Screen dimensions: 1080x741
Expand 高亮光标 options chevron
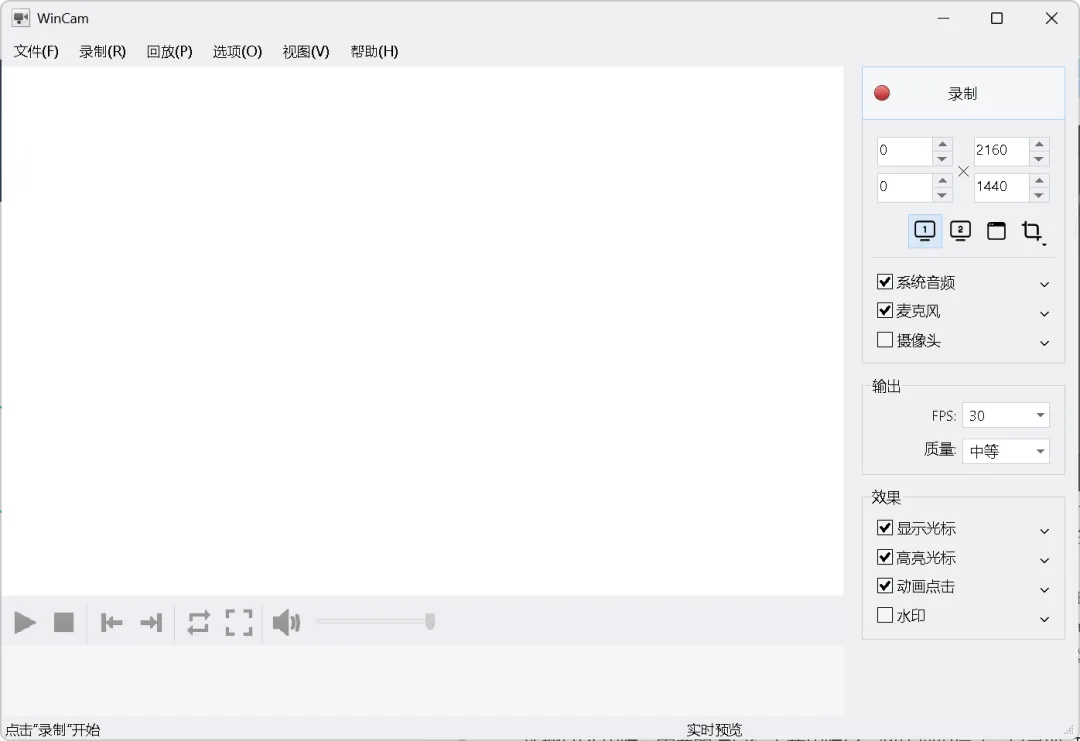[x=1044, y=561]
